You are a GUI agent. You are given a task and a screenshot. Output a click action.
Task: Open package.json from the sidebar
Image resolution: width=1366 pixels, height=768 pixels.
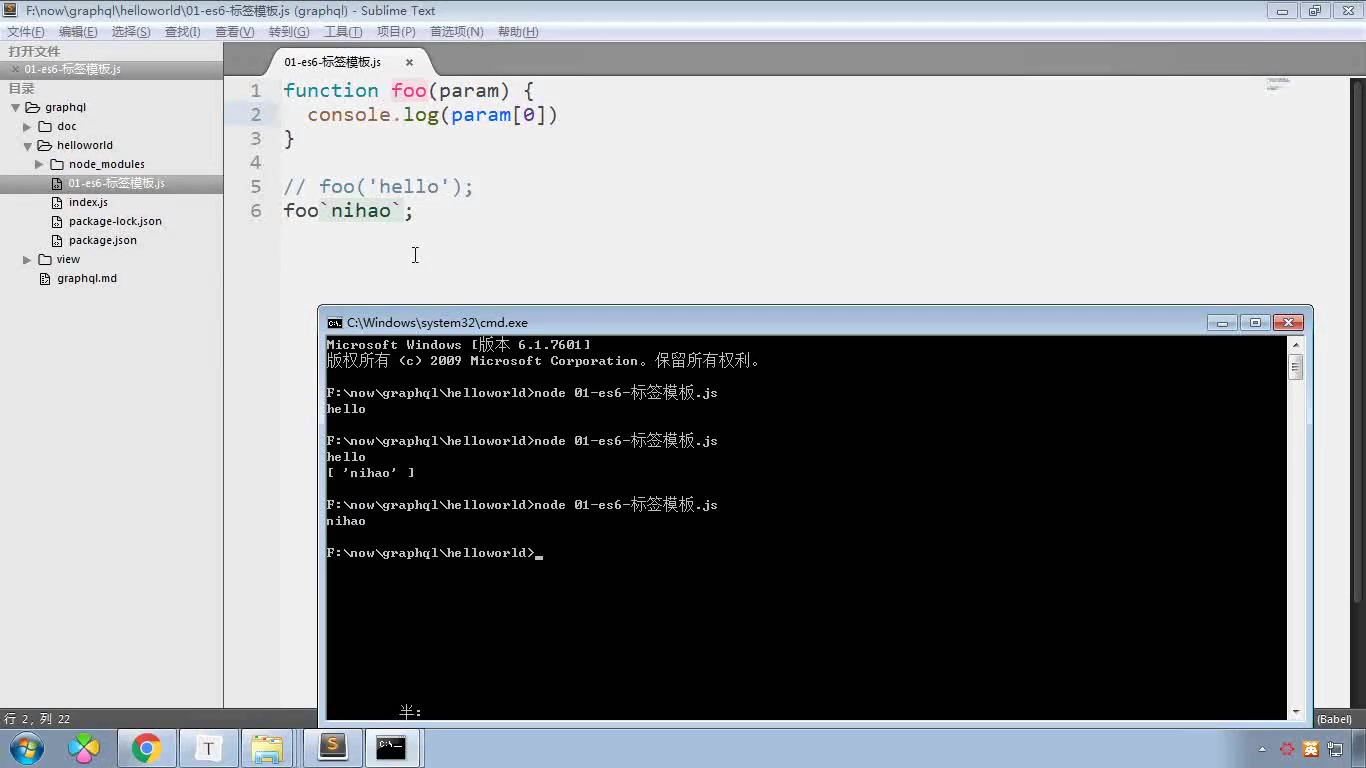pos(103,240)
